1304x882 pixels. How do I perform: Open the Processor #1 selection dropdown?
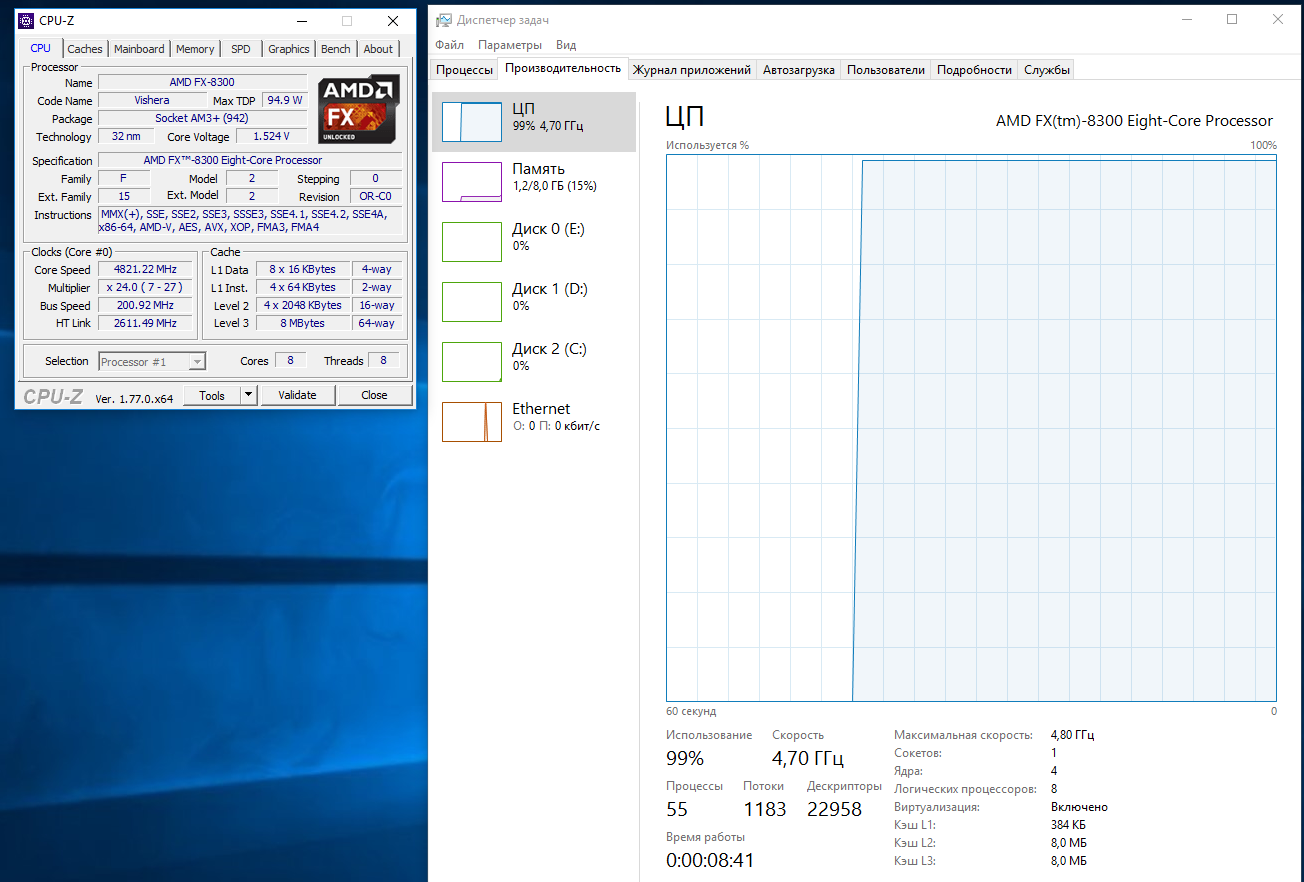152,361
